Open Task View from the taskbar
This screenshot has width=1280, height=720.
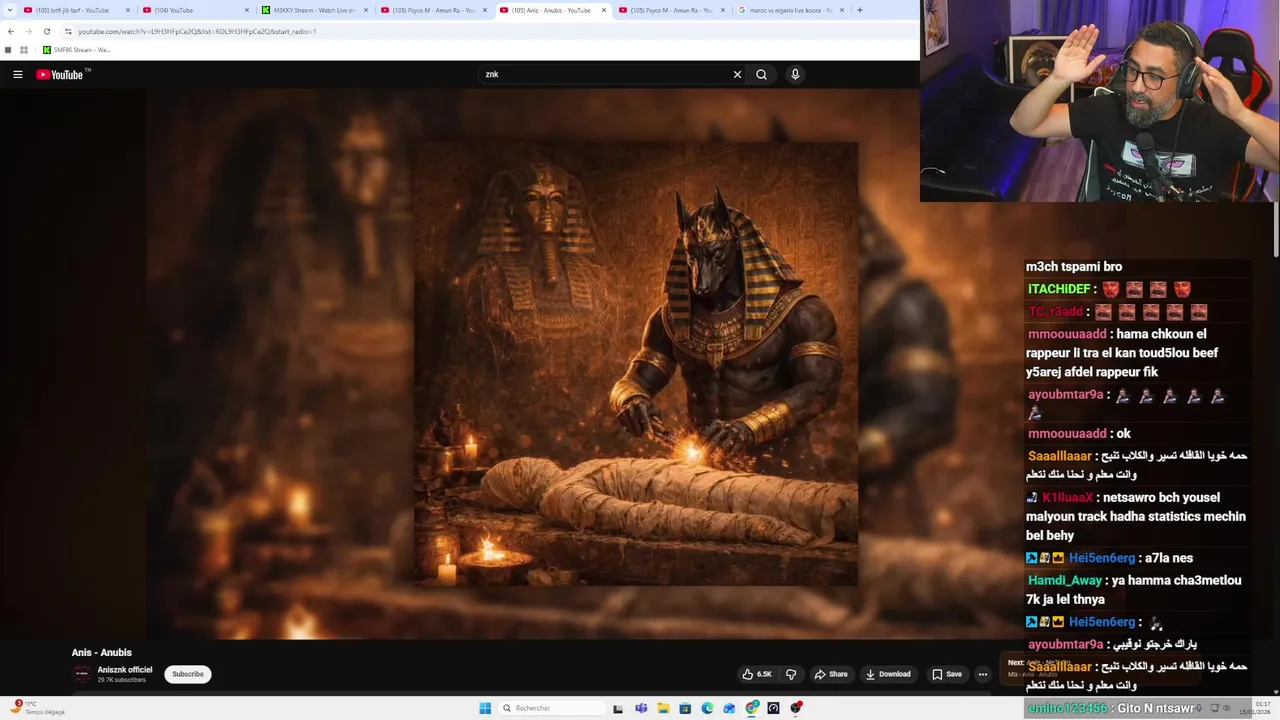click(x=618, y=708)
